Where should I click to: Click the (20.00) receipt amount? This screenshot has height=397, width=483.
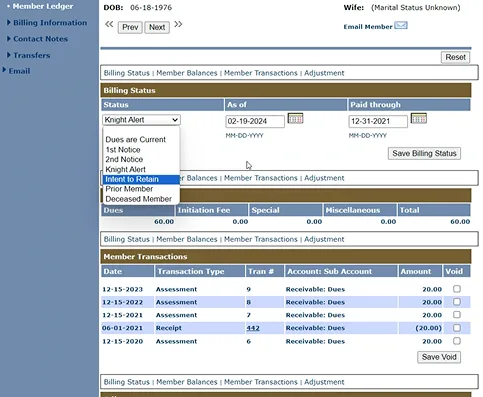pyautogui.click(x=428, y=328)
